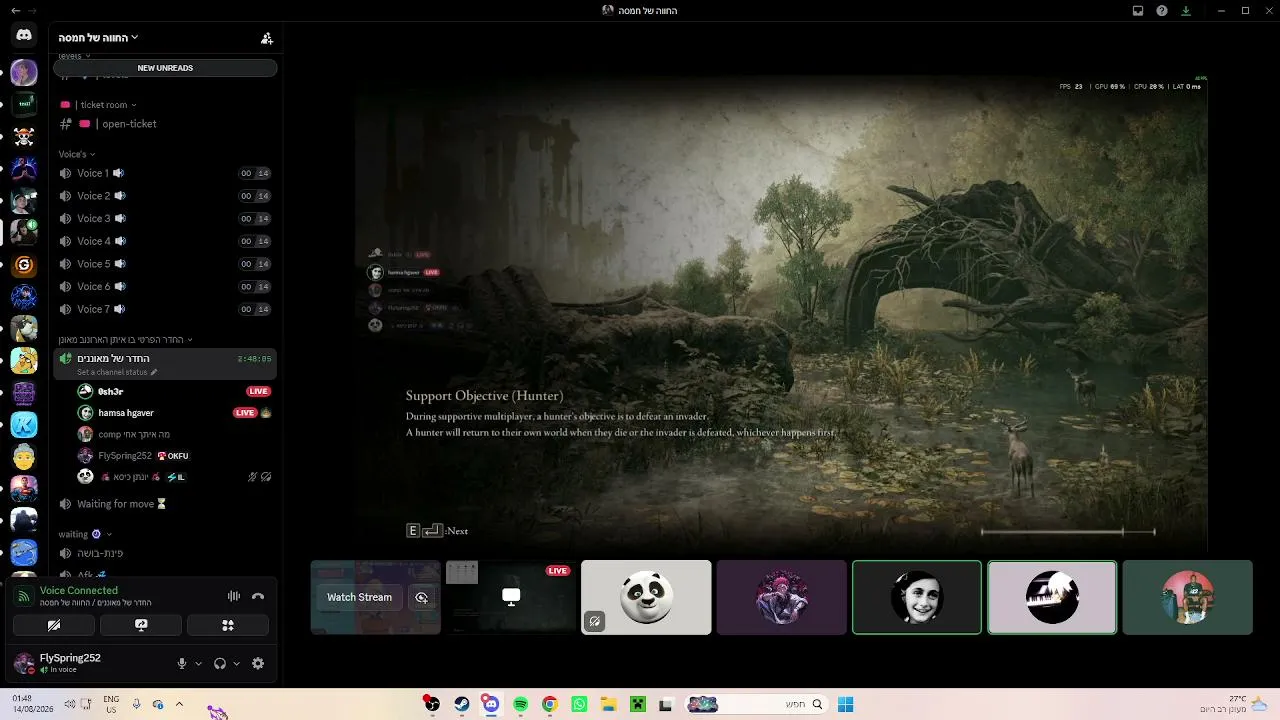Screen dimensions: 1280x720
Task: Open Discord user settings gear
Action: 258,663
